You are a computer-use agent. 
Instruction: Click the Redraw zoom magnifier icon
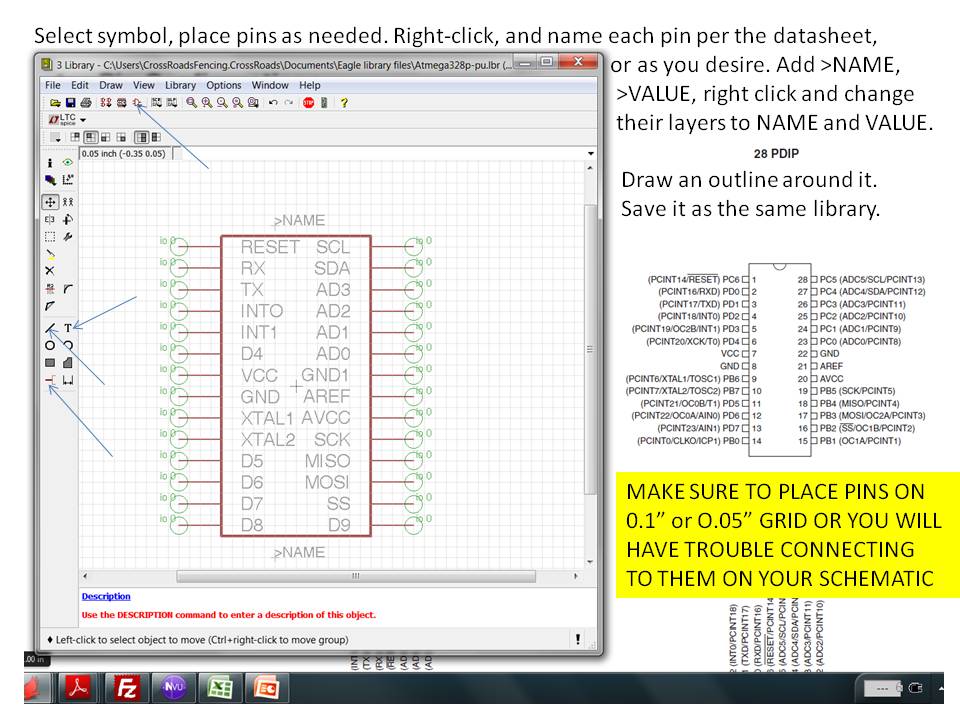click(238, 103)
